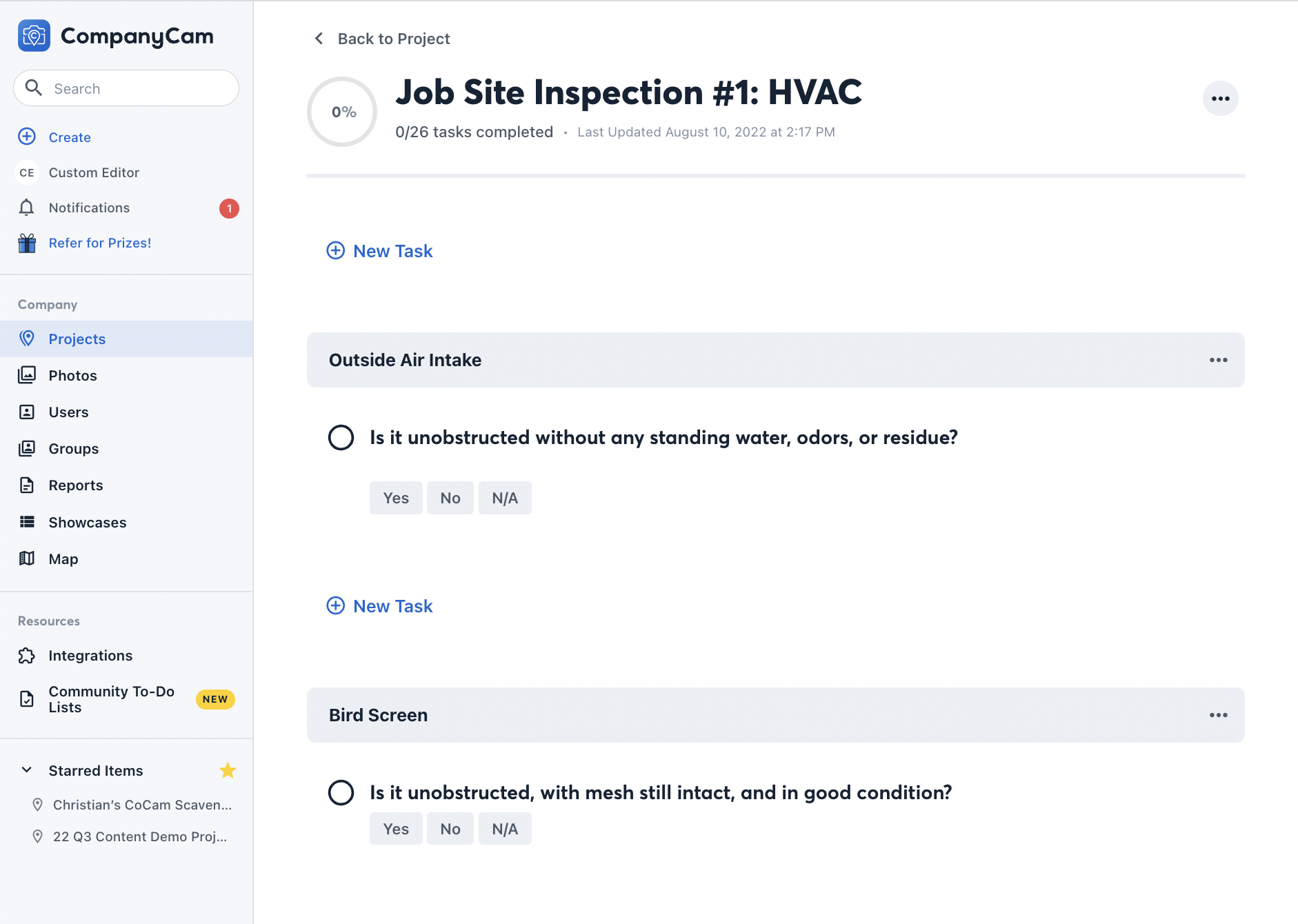Click the gift icon for Refer for Prizes
The image size is (1298, 924).
(27, 243)
